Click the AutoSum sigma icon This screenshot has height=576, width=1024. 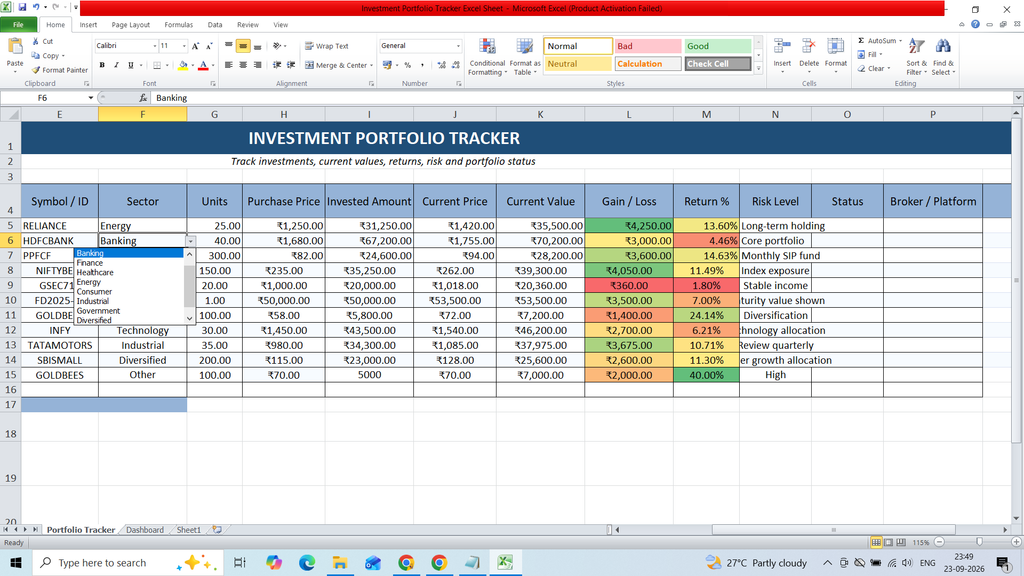click(861, 40)
